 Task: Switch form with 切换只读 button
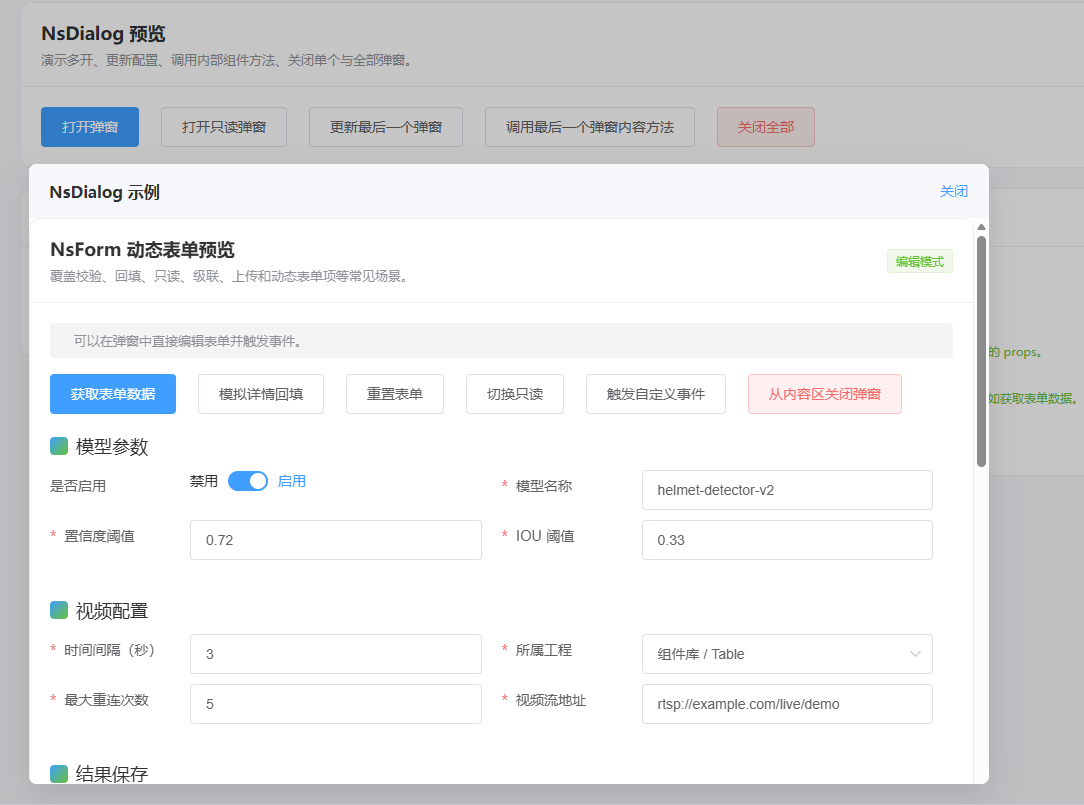pyautogui.click(x=515, y=394)
